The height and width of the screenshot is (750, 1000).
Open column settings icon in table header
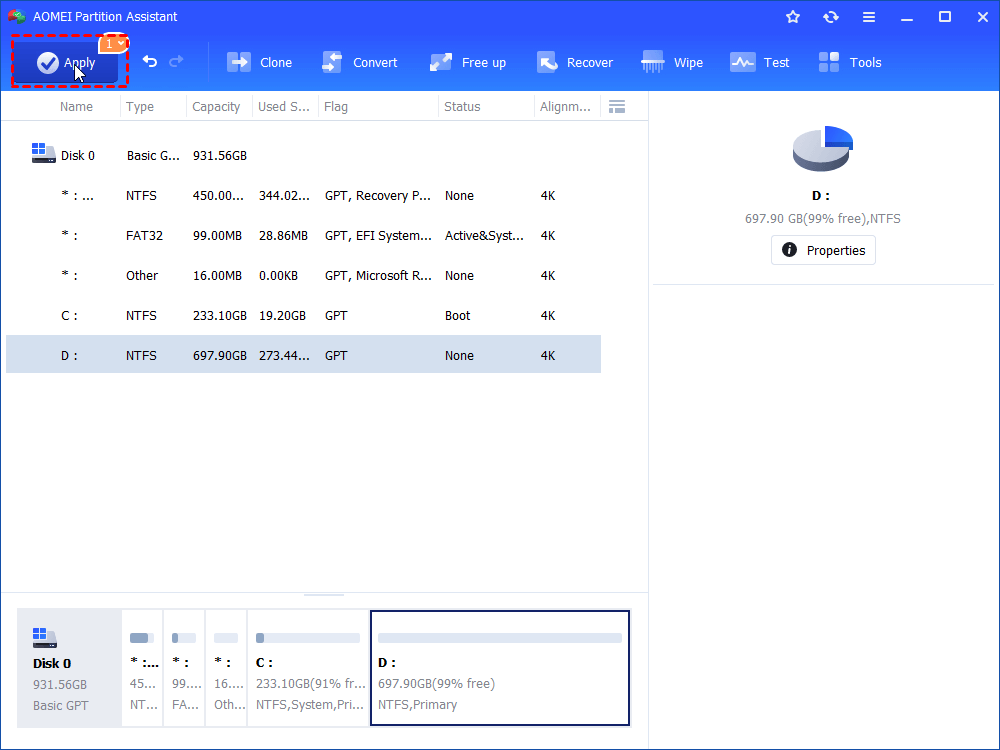617,107
